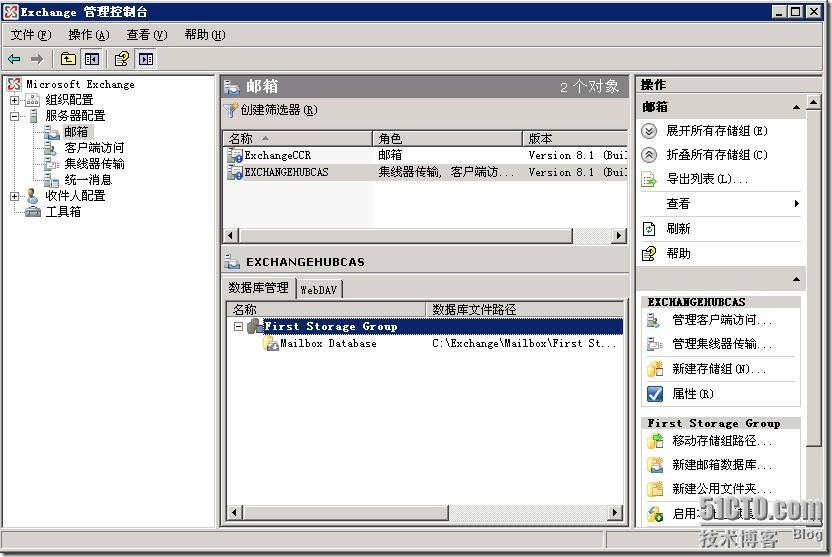The height and width of the screenshot is (557, 832).
Task: Sort by 数据库文件路径 column header
Action: pos(524,309)
